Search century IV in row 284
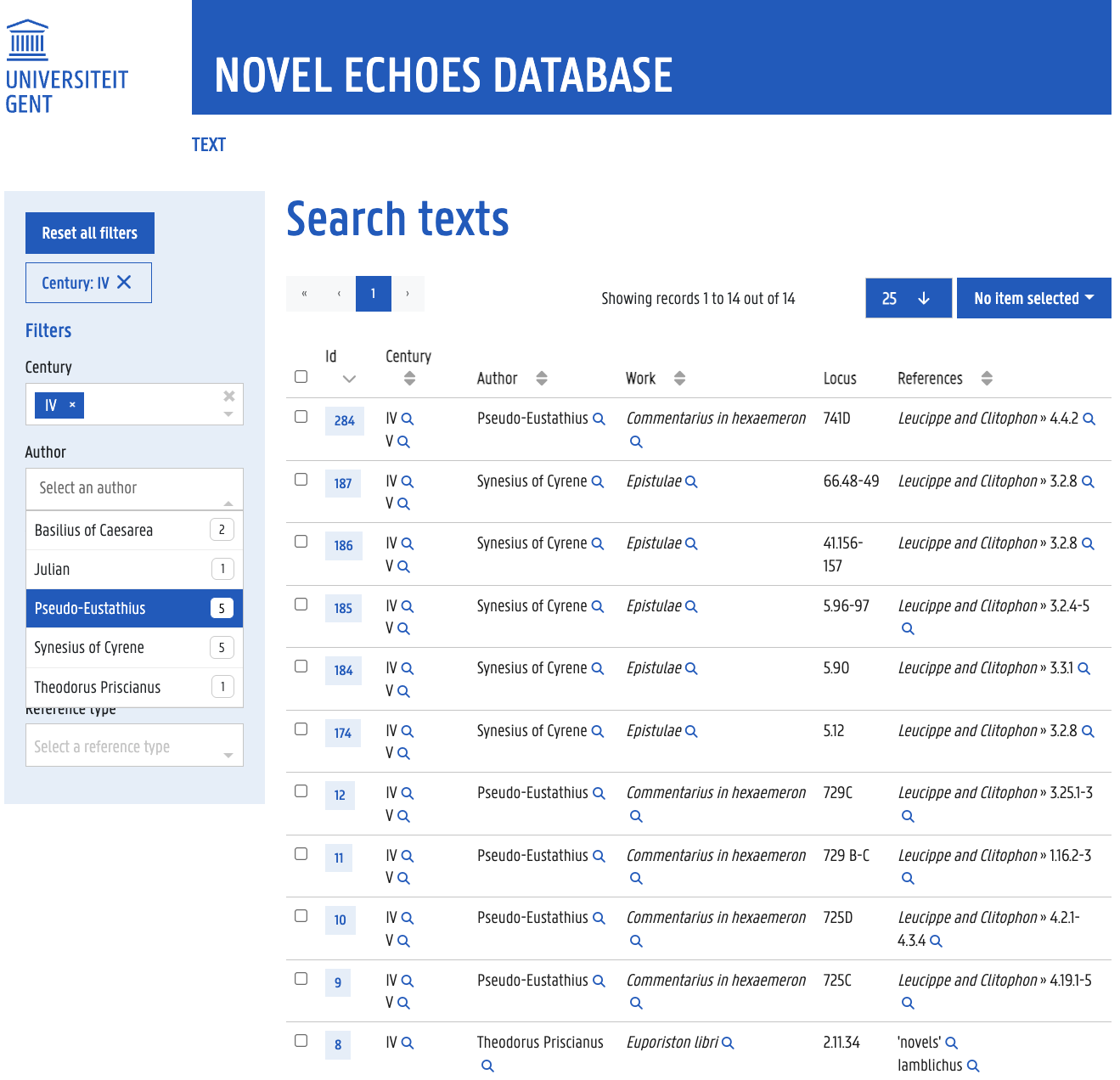 tap(408, 419)
